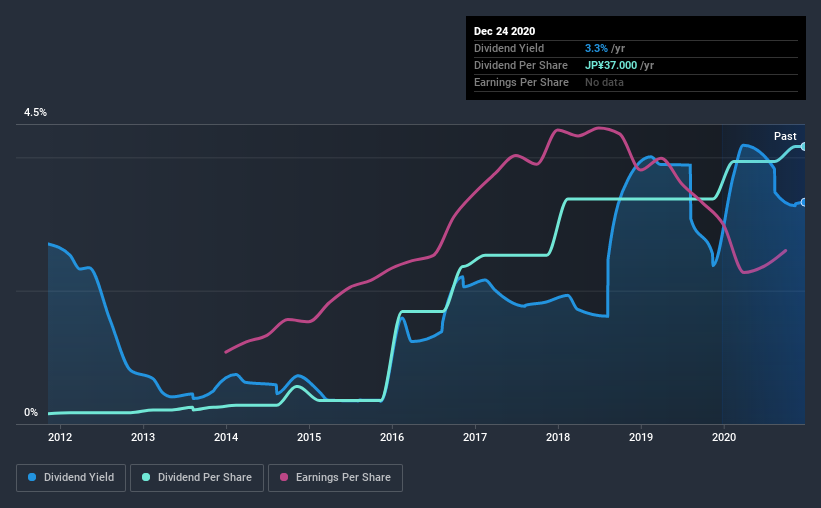Click the Dividend Yield endpoint marker

(x=803, y=202)
